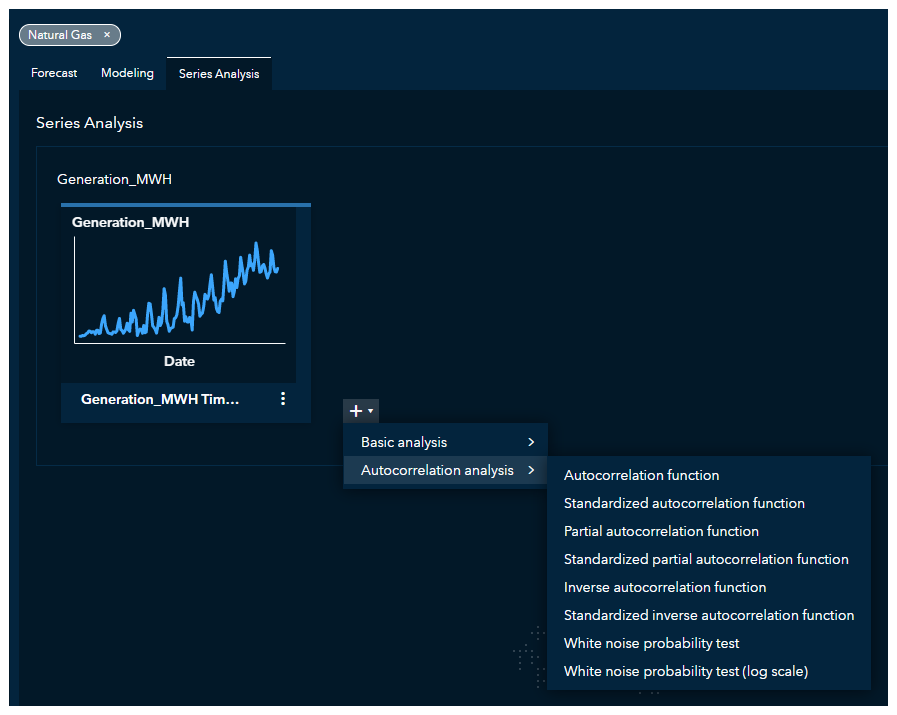The width and height of the screenshot is (897, 715).
Task: Pick Partial autocorrelation function
Action: coord(661,531)
